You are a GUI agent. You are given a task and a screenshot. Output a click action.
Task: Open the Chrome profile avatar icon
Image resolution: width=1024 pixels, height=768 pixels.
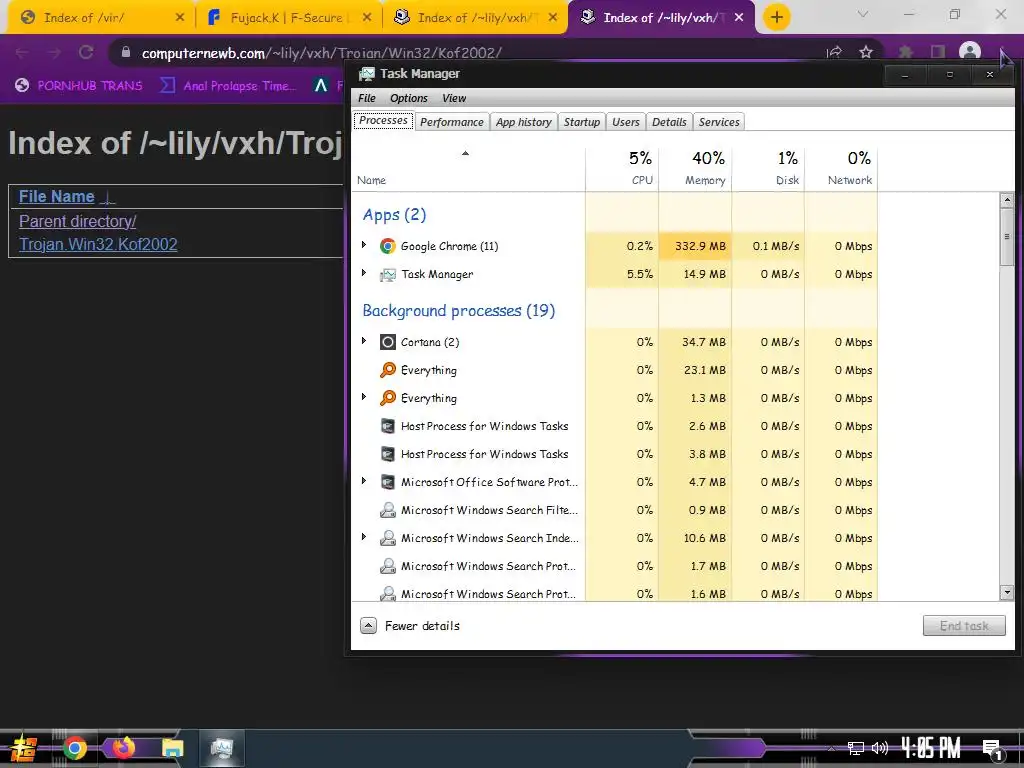point(970,52)
